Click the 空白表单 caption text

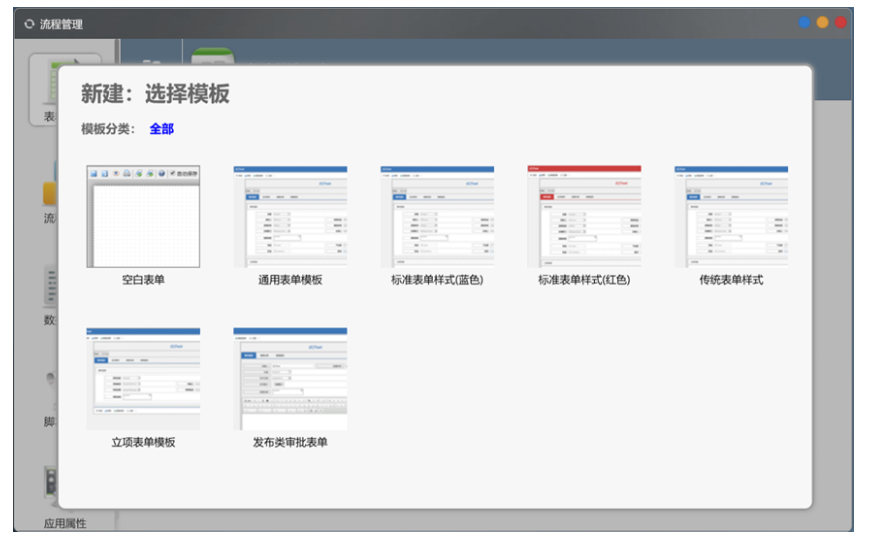pyautogui.click(x=143, y=280)
